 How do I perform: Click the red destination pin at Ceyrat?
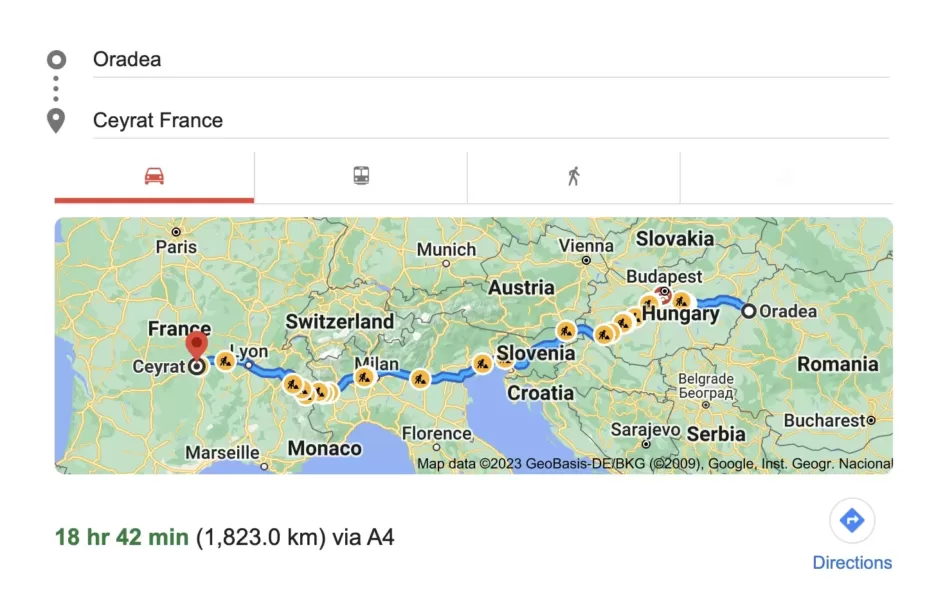pos(197,346)
